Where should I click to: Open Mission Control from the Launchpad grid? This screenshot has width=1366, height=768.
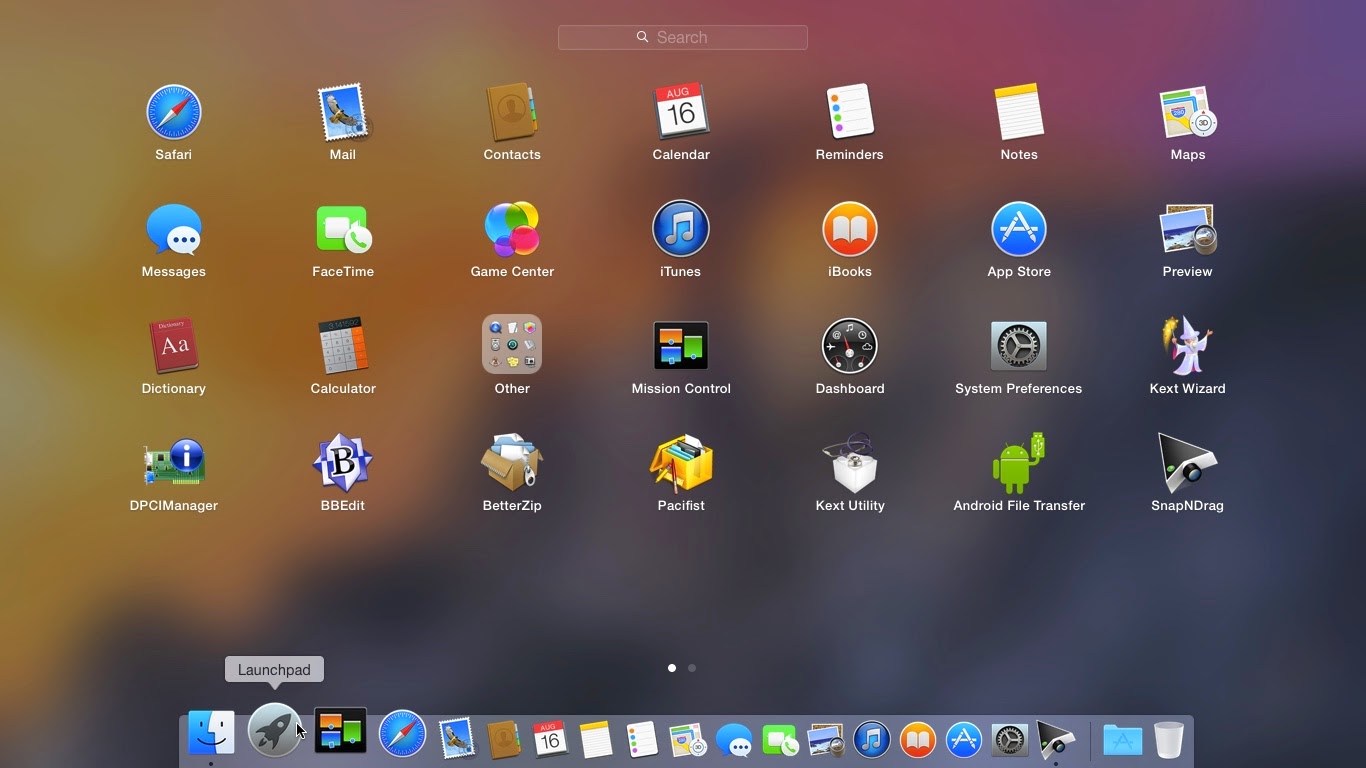[x=681, y=346]
